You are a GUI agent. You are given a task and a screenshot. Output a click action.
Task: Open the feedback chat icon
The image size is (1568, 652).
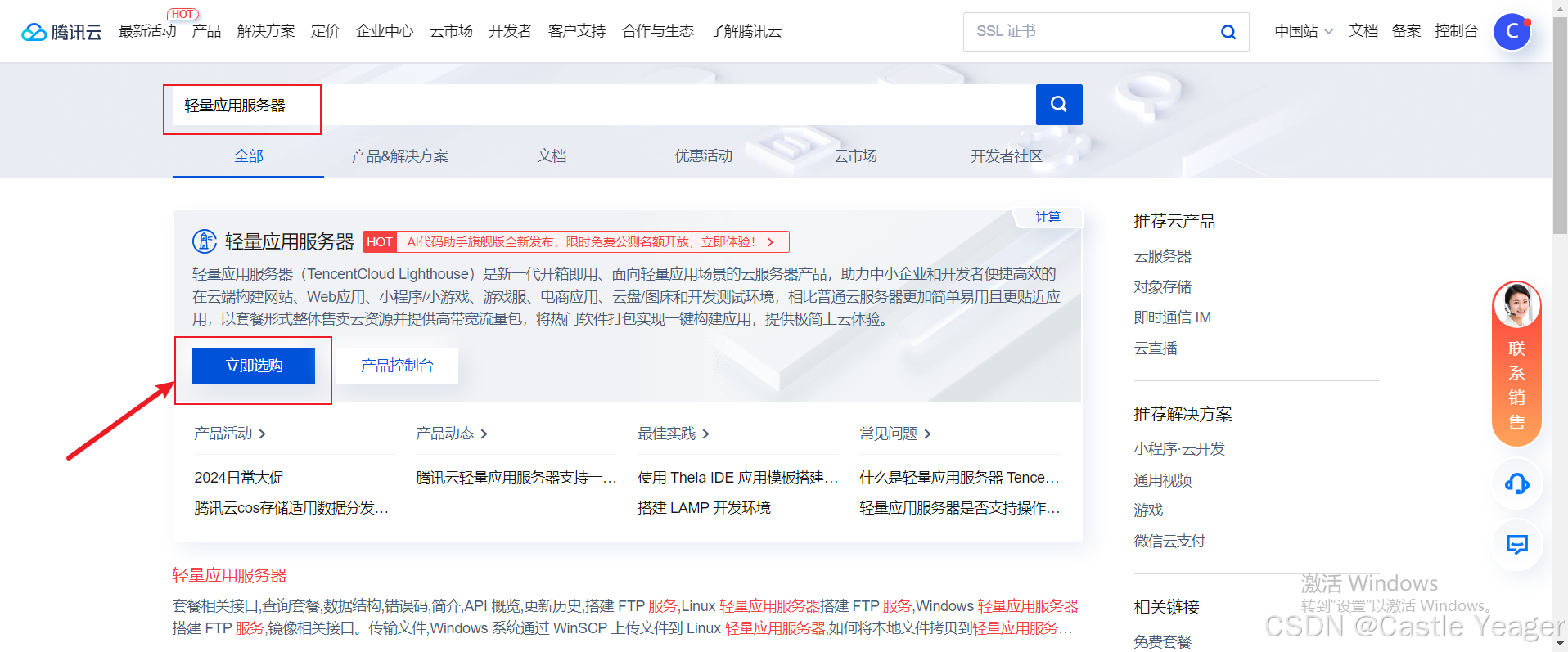tap(1516, 544)
